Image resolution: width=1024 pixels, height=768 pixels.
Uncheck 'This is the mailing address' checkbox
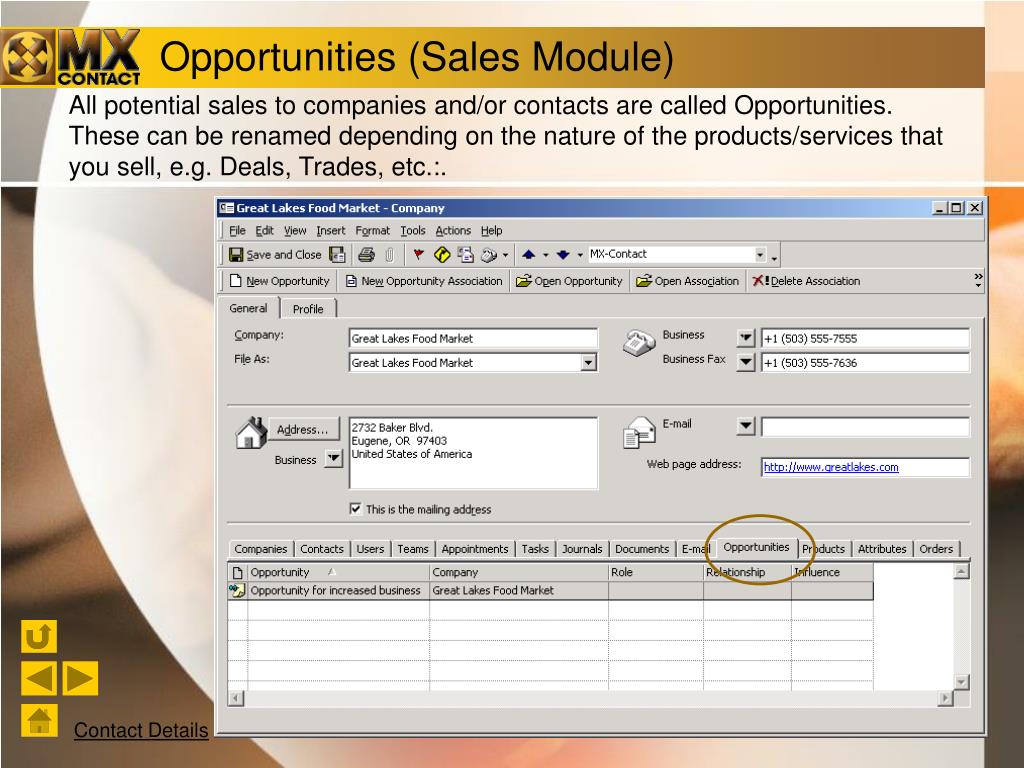[356, 509]
